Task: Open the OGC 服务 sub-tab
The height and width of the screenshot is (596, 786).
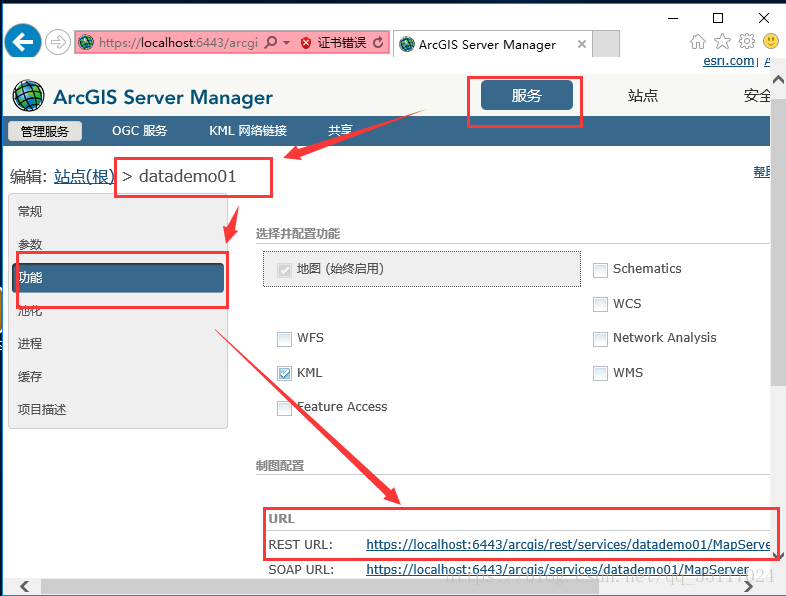Action: pyautogui.click(x=139, y=131)
